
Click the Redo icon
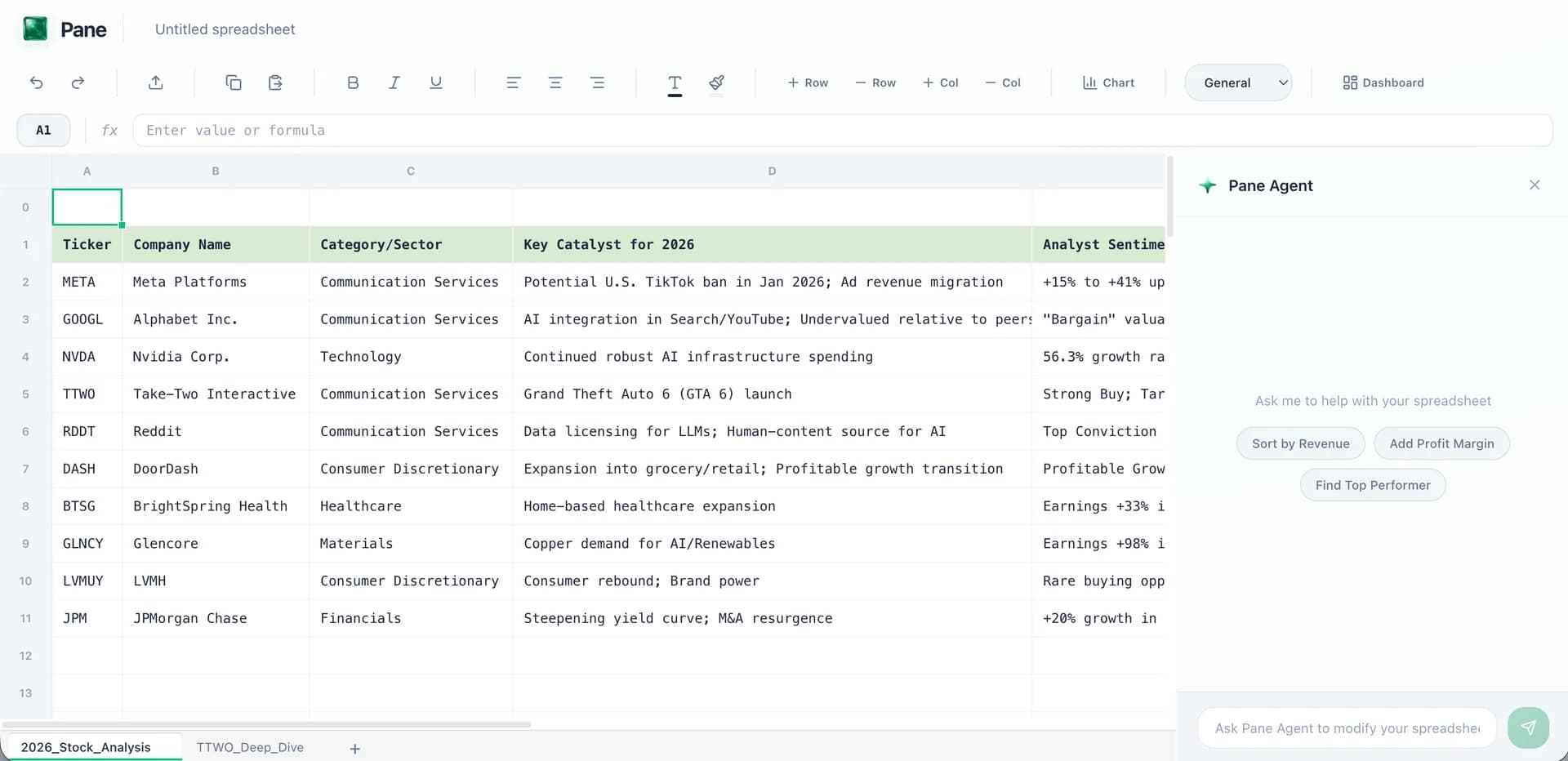tap(78, 82)
